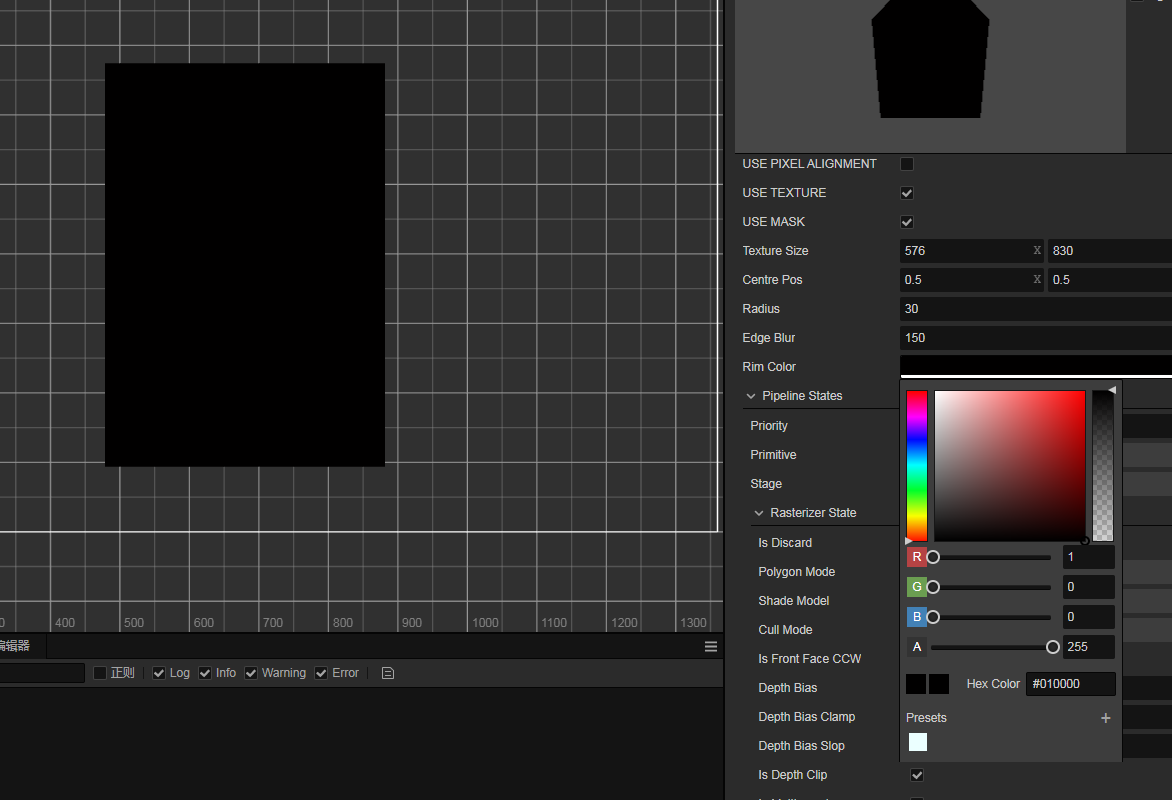Click the Depth Bias Slop label
Screen dimensions: 1172x800
801,746
